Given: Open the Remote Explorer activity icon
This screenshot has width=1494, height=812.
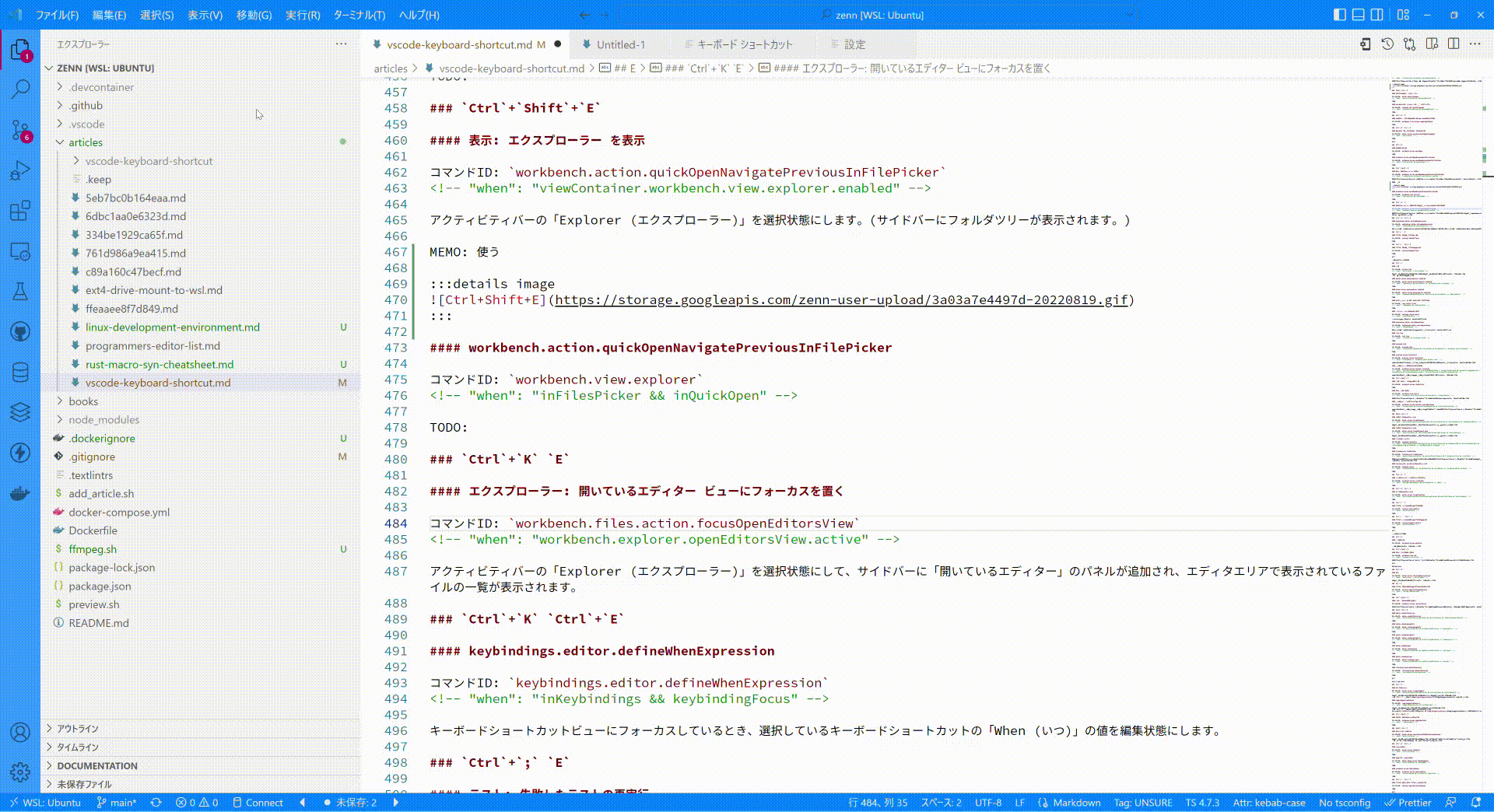Looking at the screenshot, I should point(20,251).
